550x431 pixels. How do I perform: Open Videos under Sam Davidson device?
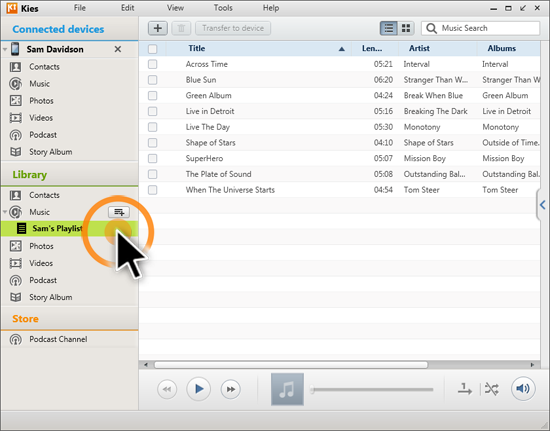coord(41,118)
